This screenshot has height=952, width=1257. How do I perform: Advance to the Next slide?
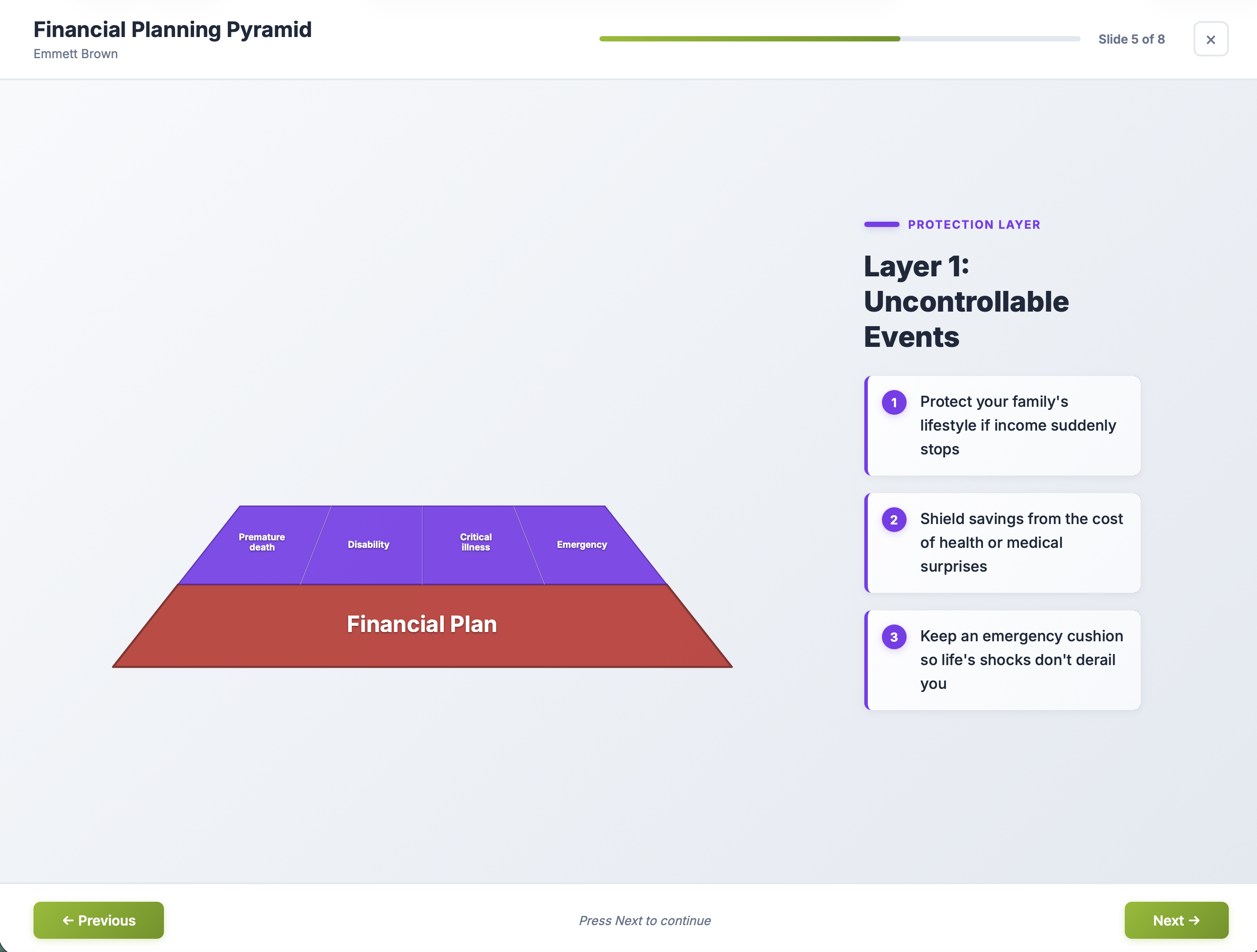[1176, 920]
